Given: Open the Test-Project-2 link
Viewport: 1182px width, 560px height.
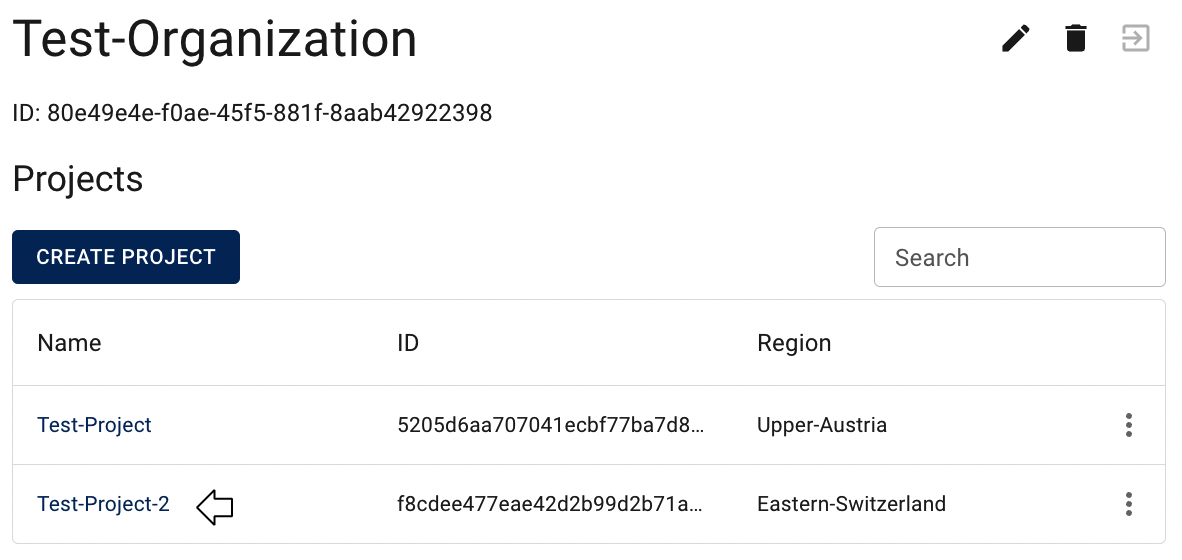Looking at the screenshot, I should 103,503.
